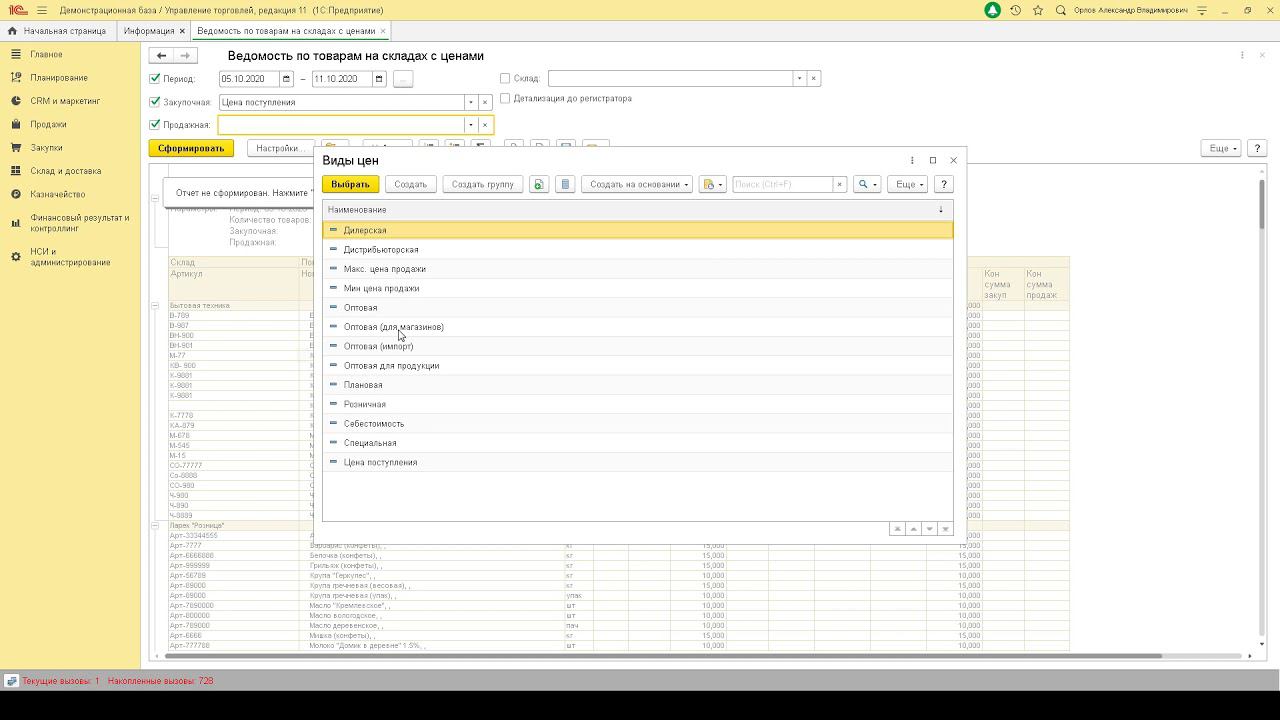Viewport: 1280px width, 720px height.
Task: Open the Еще menu in the Виды цен dialog
Action: [908, 184]
